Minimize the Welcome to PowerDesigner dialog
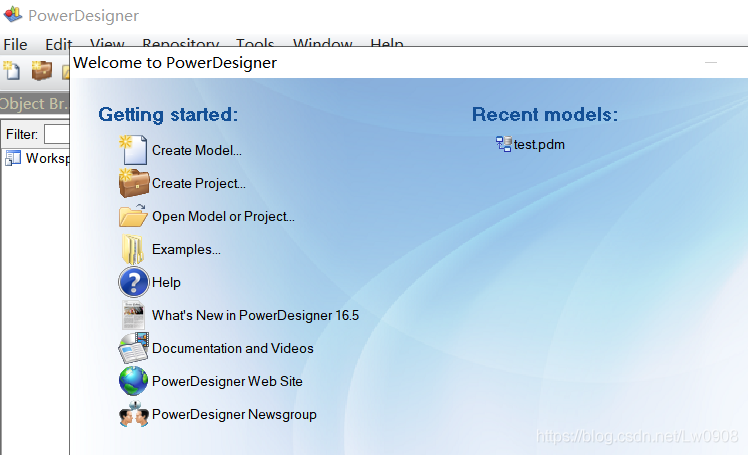This screenshot has width=748, height=455. 711,62
